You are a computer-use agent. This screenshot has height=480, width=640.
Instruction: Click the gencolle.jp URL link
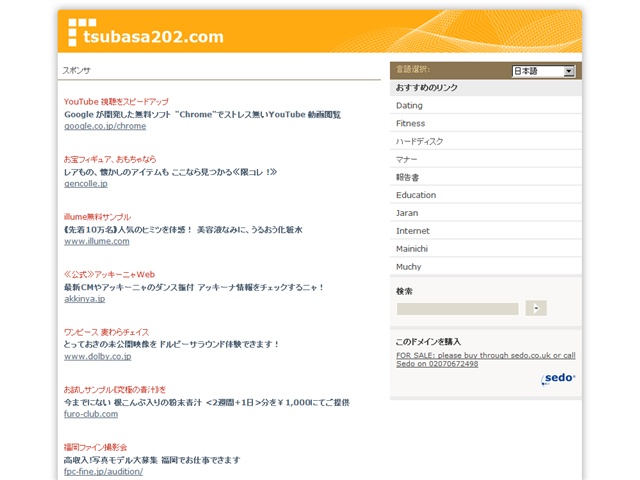click(x=86, y=184)
